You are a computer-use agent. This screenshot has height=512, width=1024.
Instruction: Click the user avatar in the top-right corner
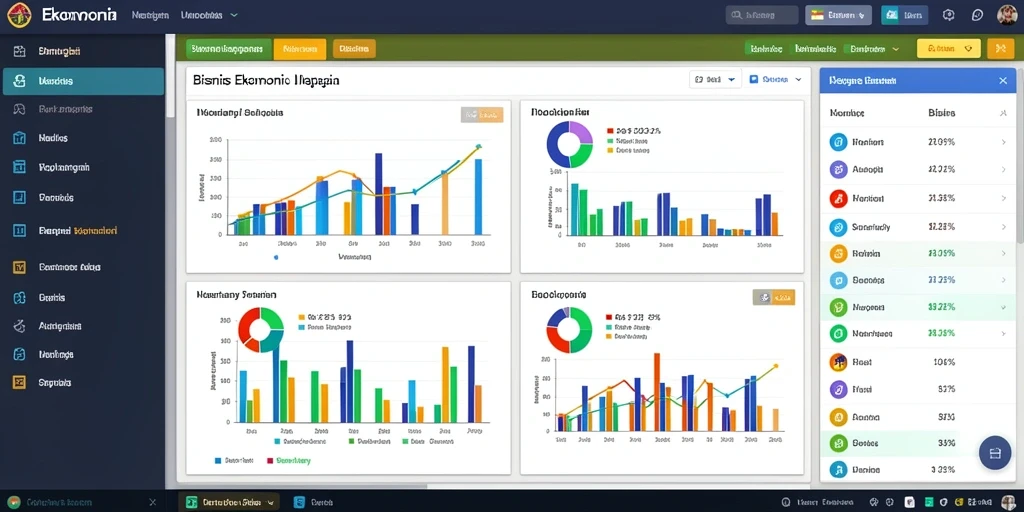click(x=1007, y=15)
